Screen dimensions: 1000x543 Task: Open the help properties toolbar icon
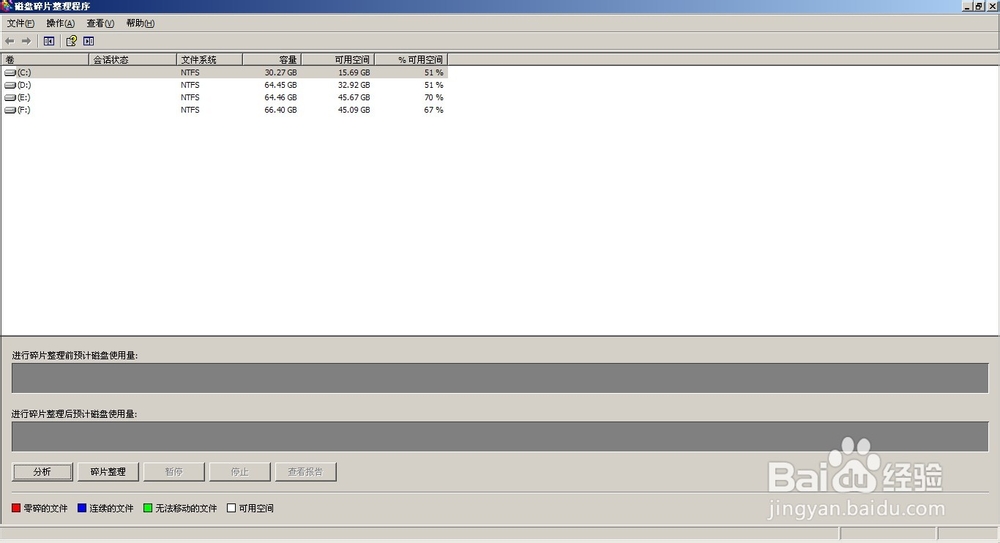tap(71, 41)
